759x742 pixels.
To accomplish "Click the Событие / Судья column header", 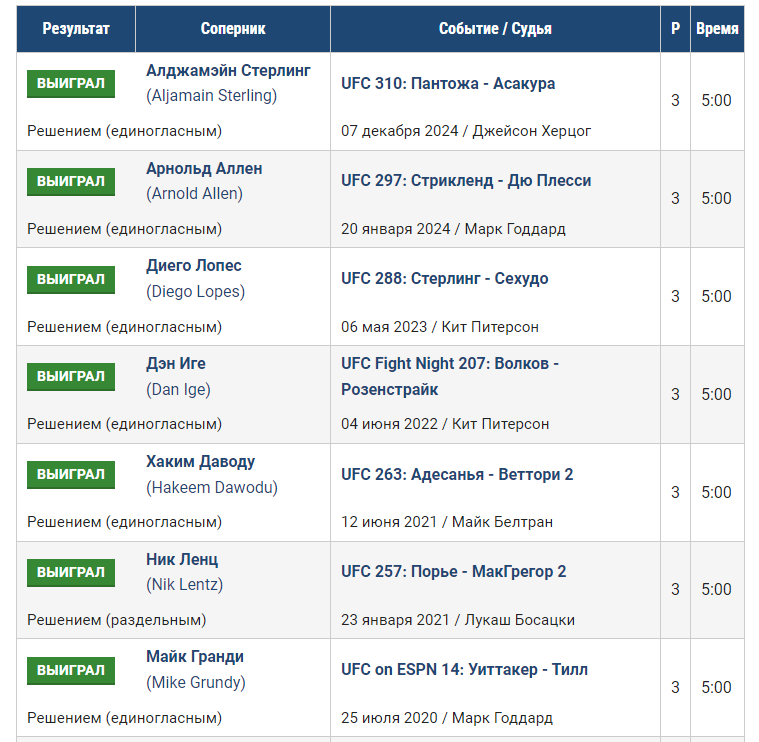I will click(495, 29).
